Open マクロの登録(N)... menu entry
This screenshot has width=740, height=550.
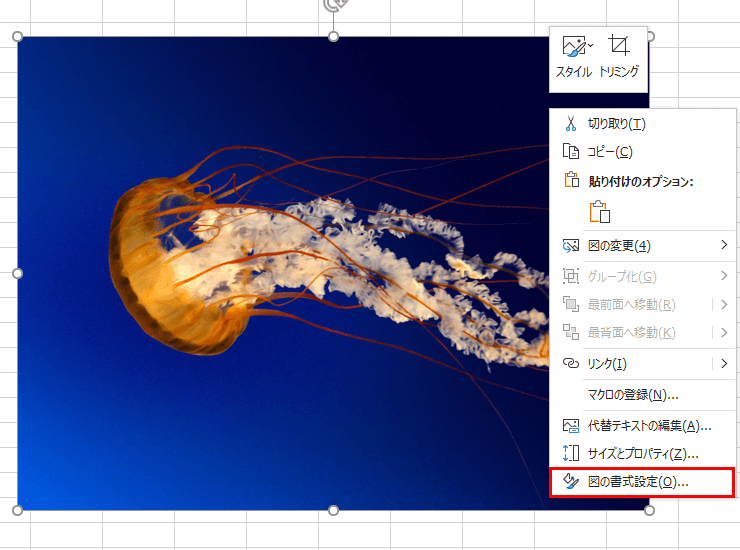tap(643, 395)
